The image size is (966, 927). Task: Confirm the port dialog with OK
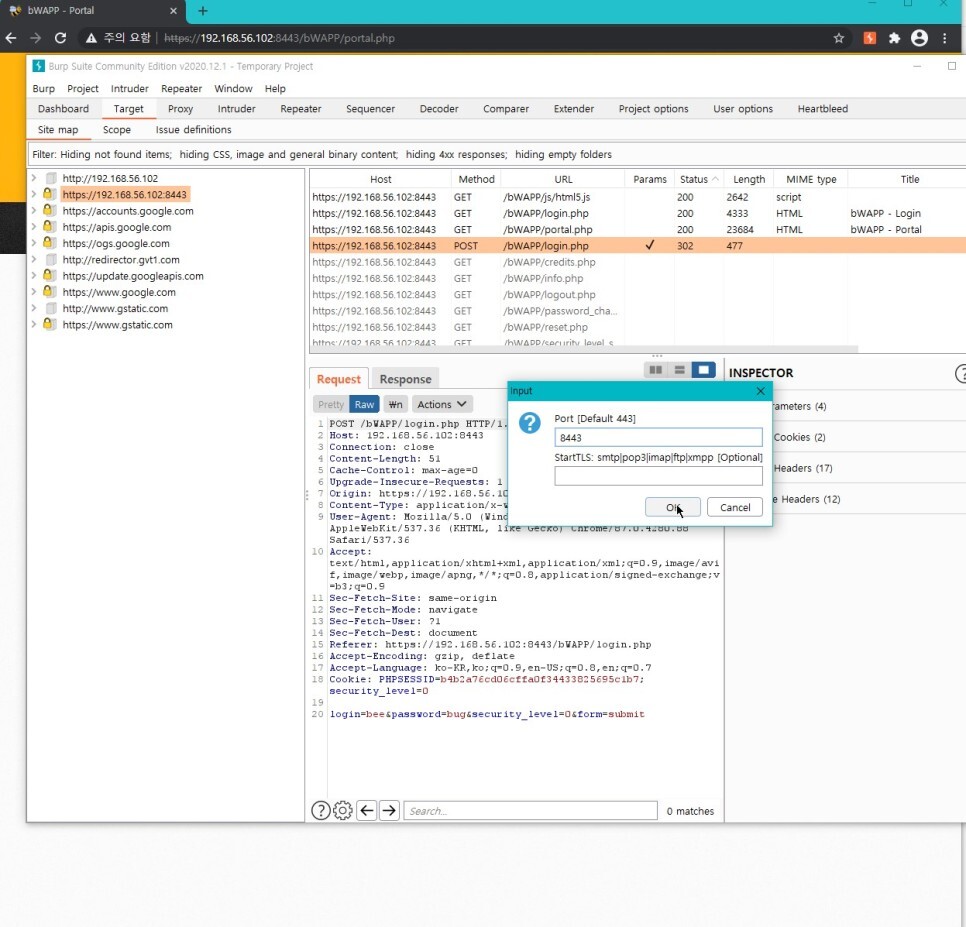(x=672, y=507)
